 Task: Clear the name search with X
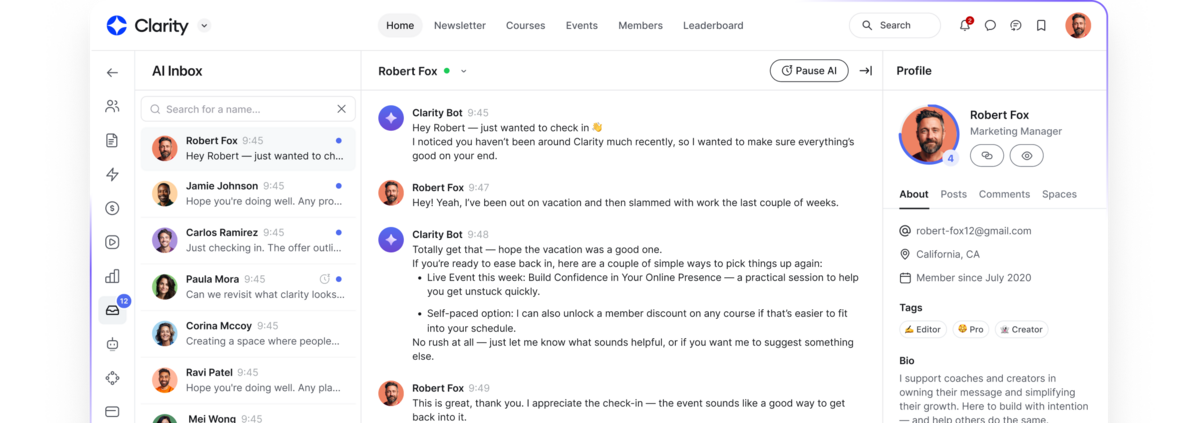tap(342, 109)
